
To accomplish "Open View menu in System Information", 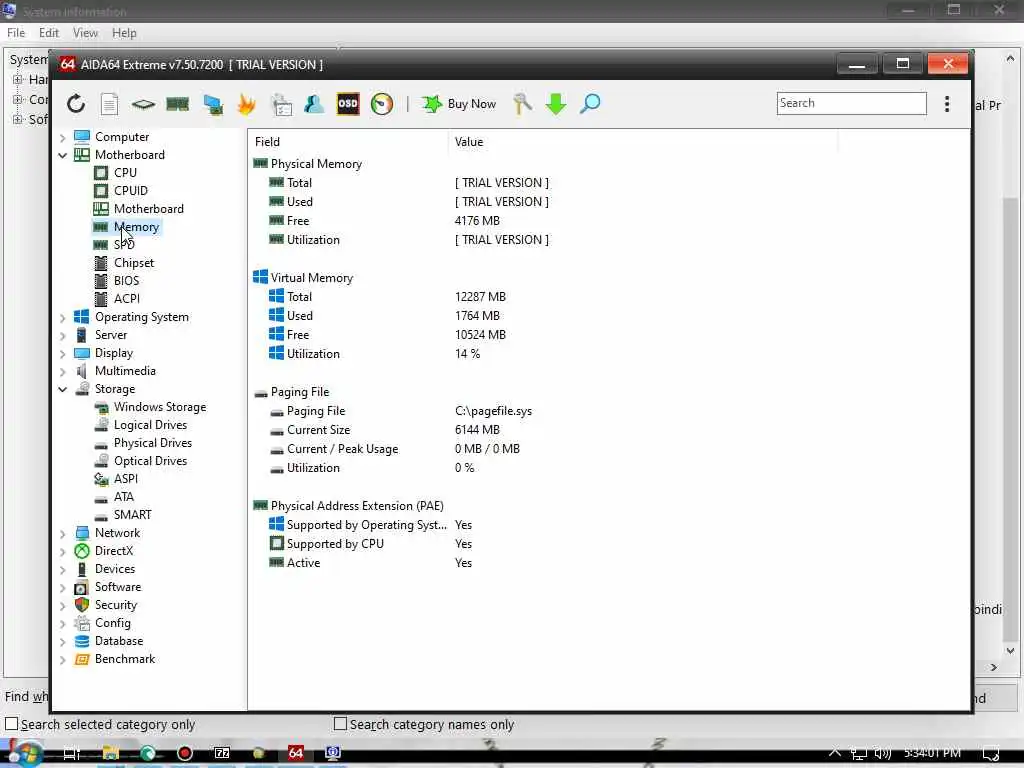I will (85, 33).
